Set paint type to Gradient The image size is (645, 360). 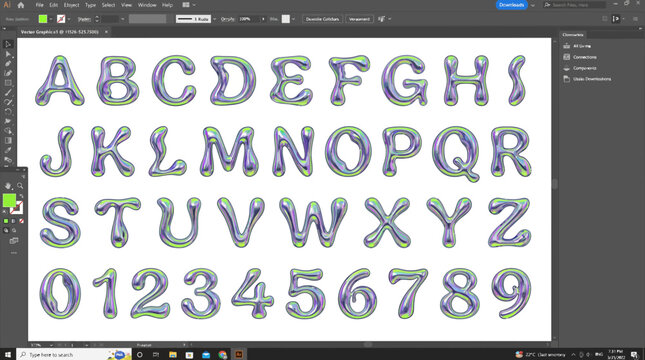[14, 221]
